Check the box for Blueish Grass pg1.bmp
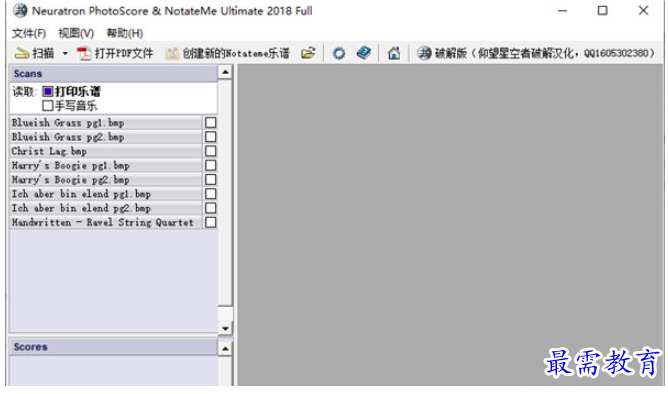 click(210, 123)
